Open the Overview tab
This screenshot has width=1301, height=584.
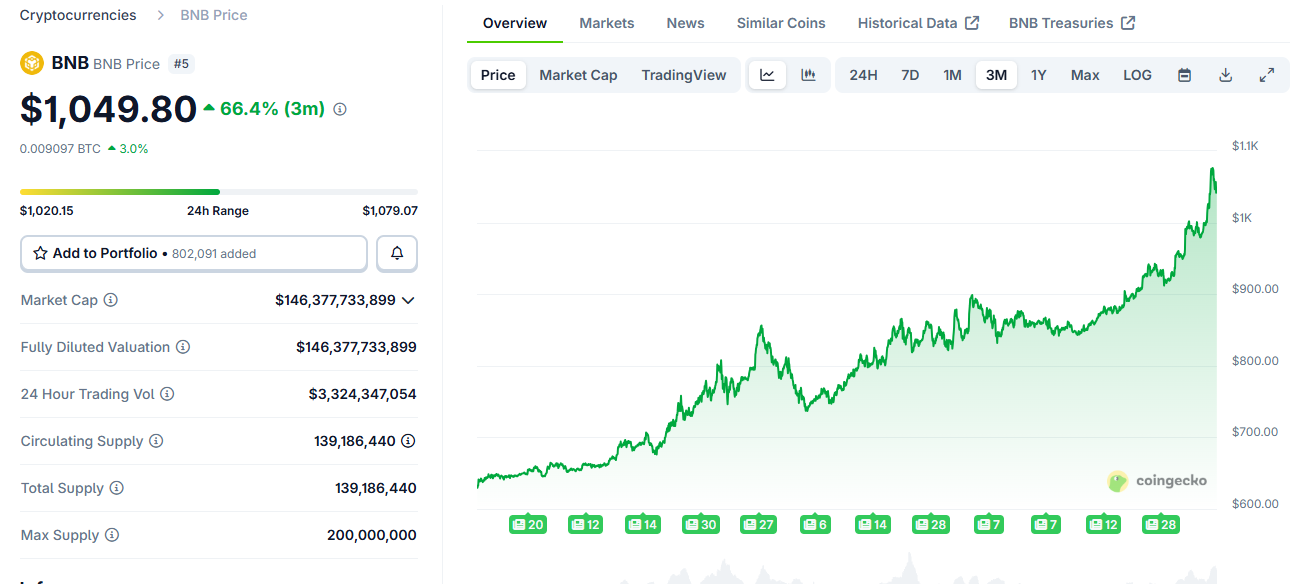pos(515,23)
